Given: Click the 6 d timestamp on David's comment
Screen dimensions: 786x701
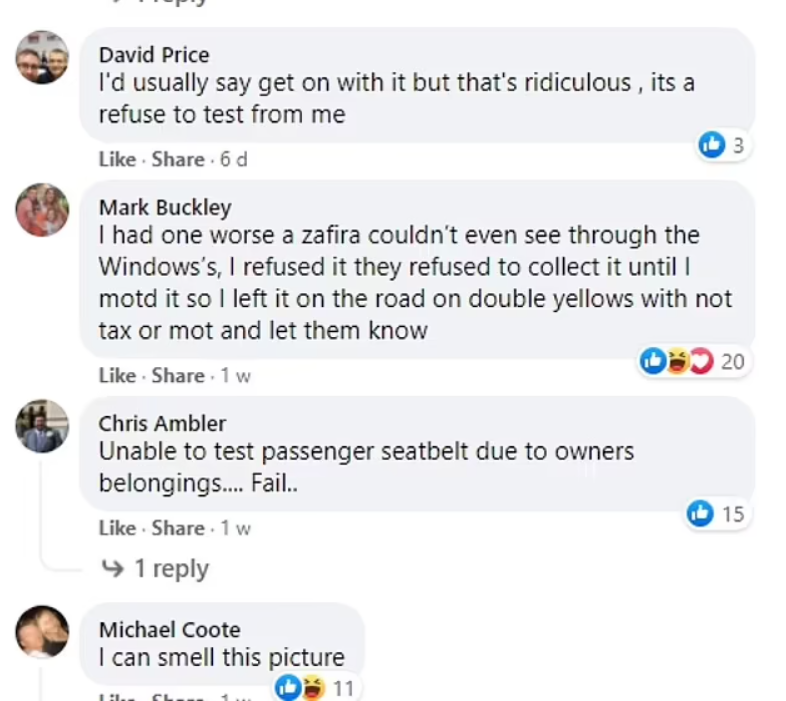Looking at the screenshot, I should 234,159.
